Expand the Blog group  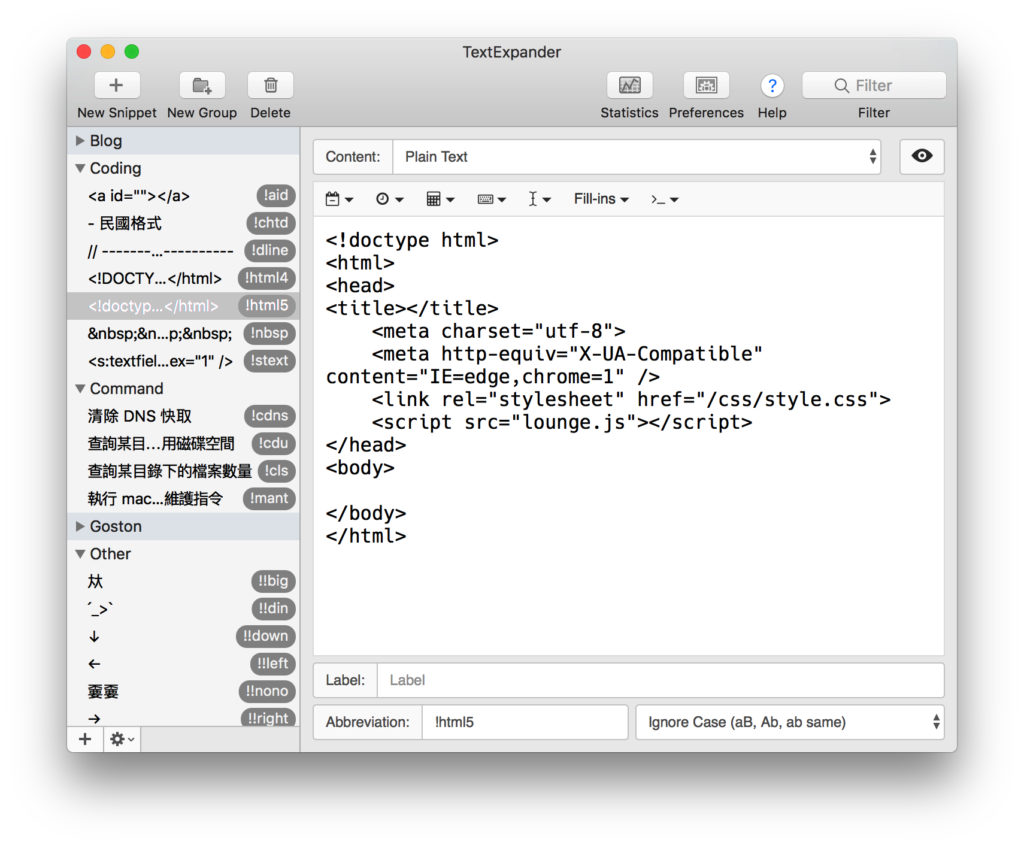81,141
